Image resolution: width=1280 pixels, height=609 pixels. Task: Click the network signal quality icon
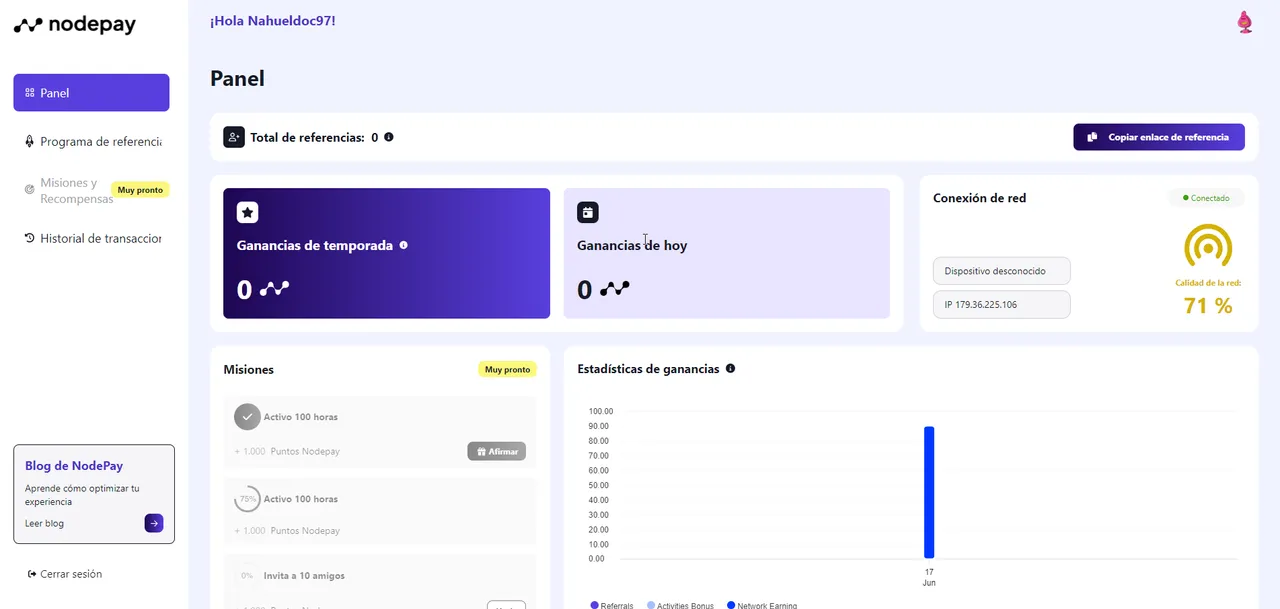click(1208, 246)
